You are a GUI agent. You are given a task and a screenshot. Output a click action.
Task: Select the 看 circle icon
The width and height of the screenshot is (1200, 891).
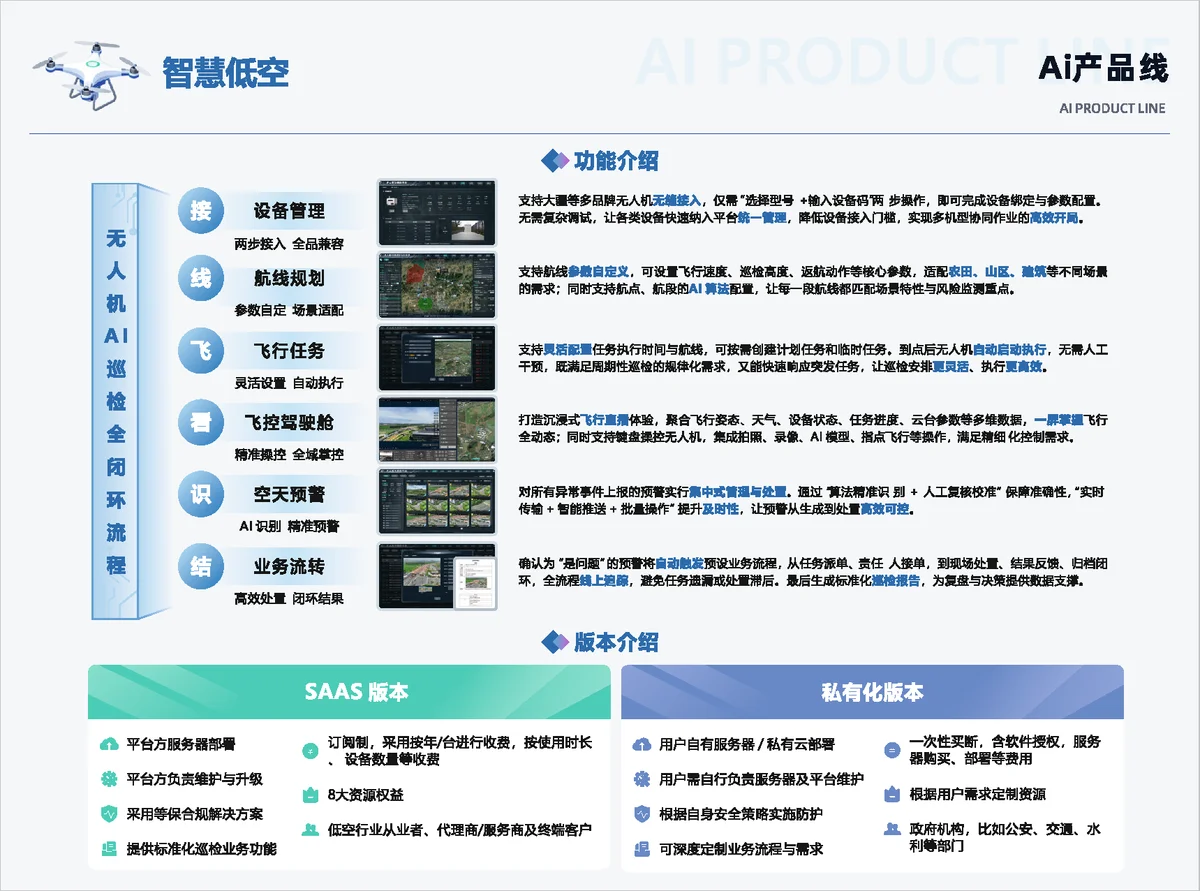point(200,423)
